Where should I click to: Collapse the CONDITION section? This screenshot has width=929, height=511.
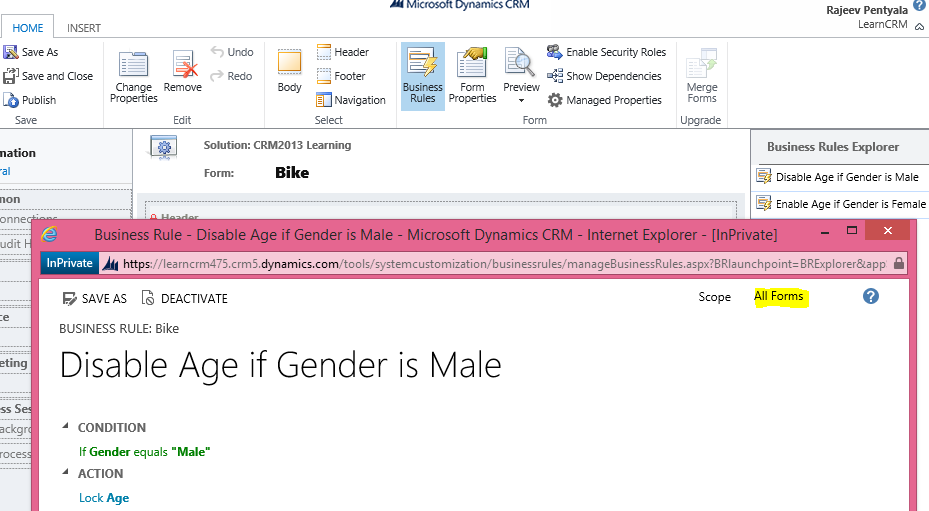(x=66, y=427)
